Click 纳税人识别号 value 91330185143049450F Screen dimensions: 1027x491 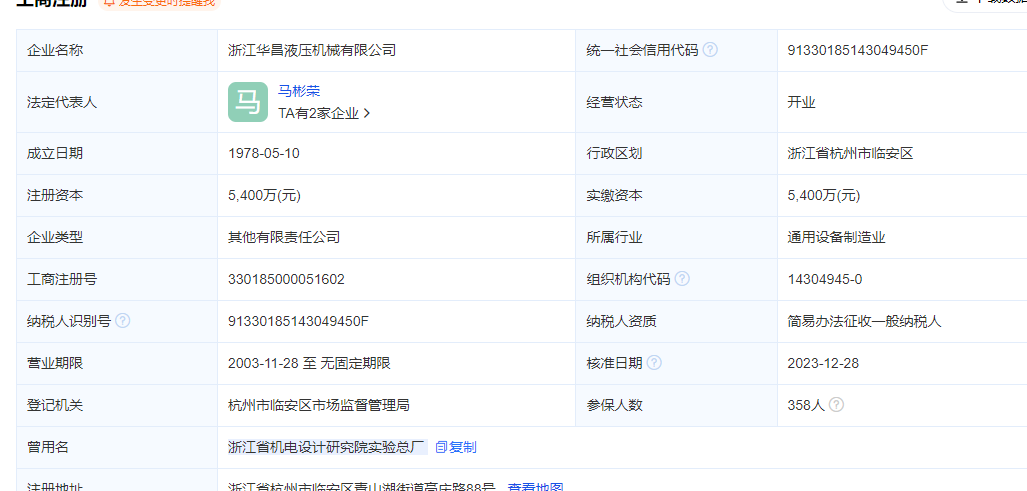299,321
